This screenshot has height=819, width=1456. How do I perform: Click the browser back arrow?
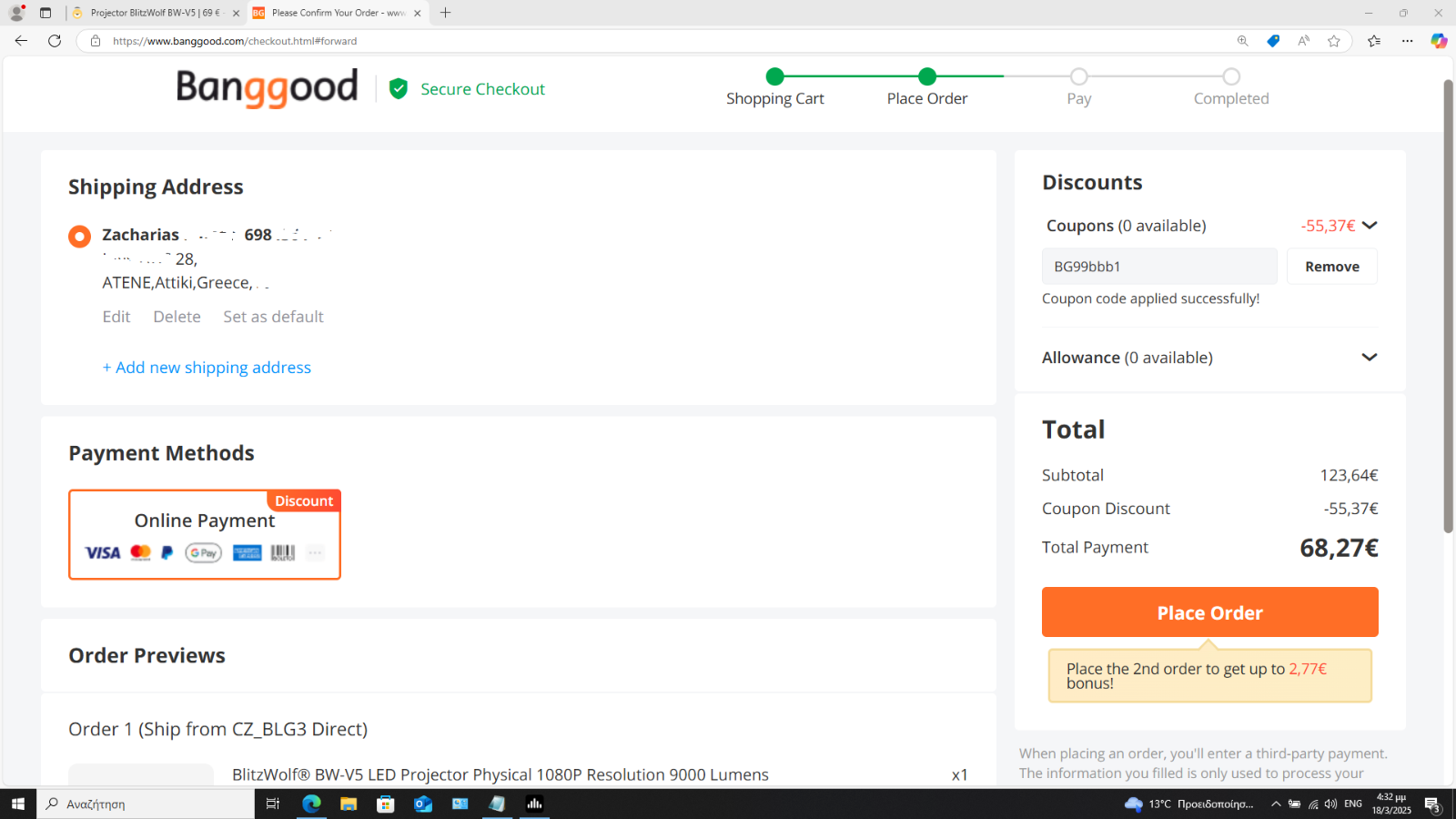tap(21, 41)
